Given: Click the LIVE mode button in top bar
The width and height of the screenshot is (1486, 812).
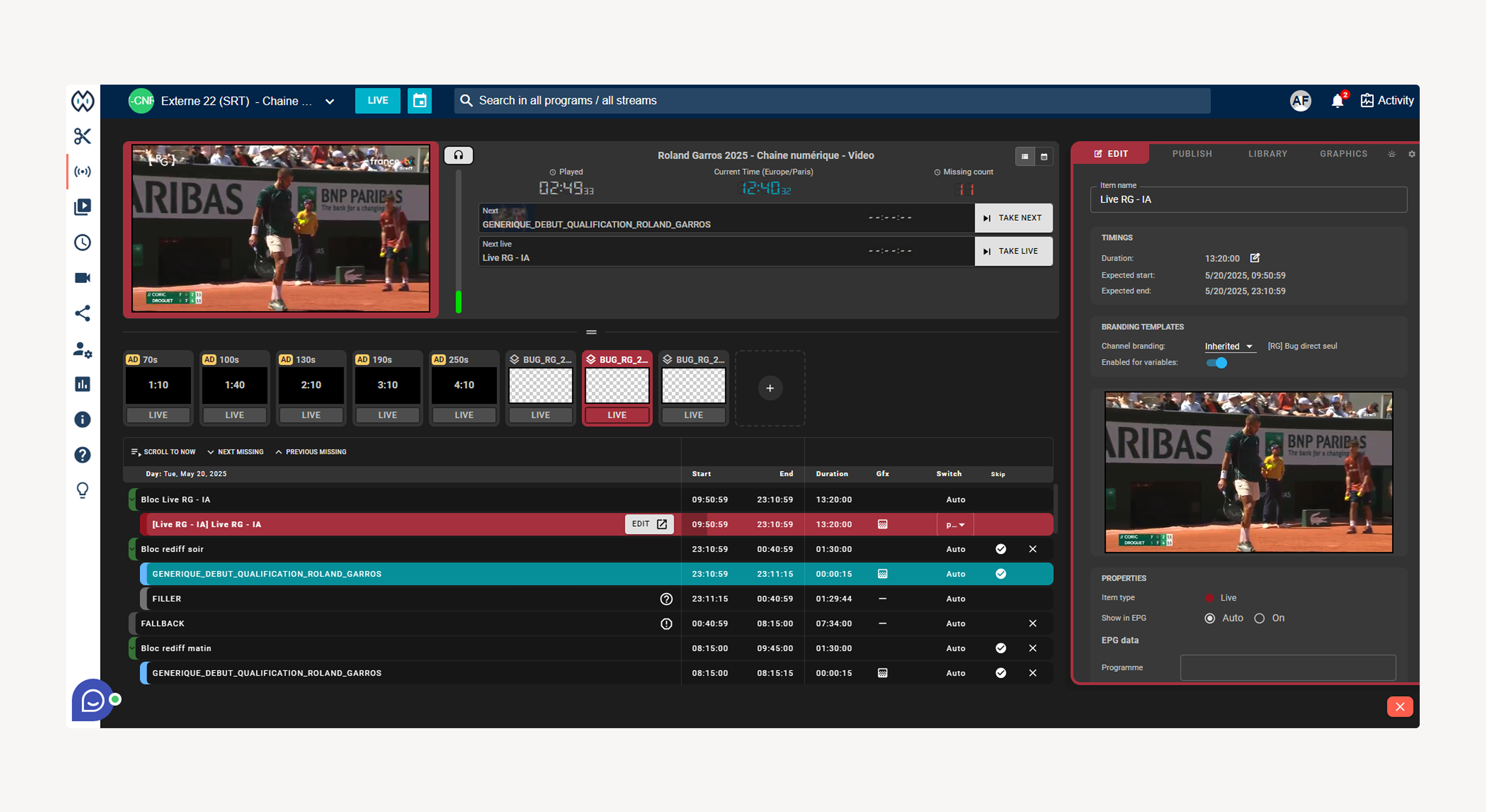Looking at the screenshot, I should 377,100.
